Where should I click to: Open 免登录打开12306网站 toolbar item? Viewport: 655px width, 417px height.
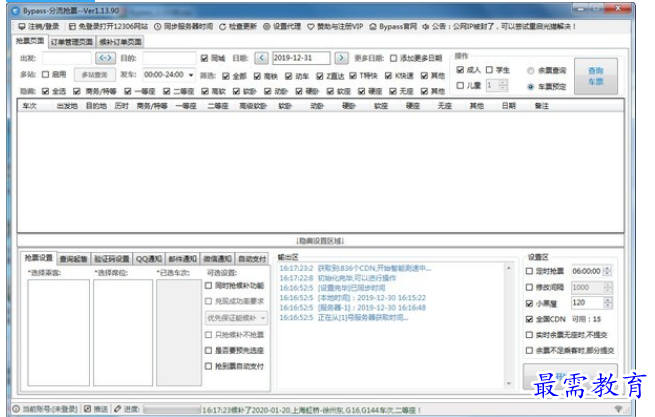[108, 26]
